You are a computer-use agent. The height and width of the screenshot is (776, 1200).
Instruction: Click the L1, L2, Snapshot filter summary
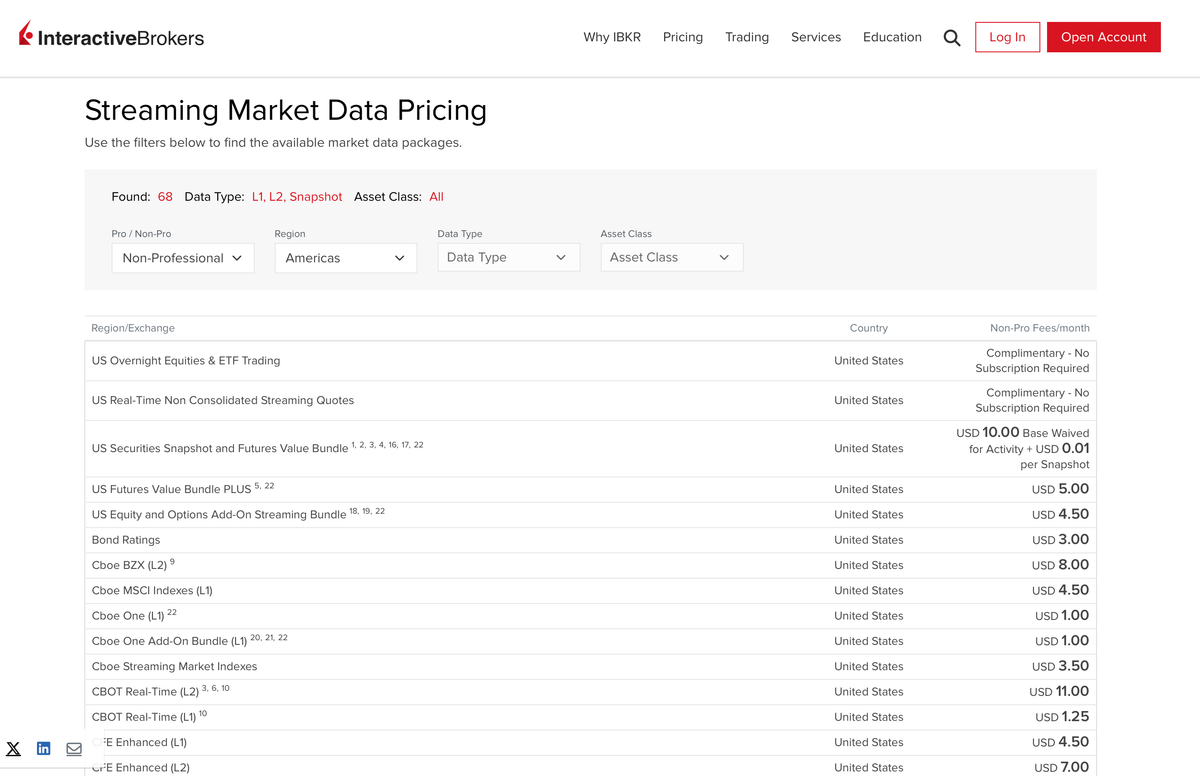[297, 197]
